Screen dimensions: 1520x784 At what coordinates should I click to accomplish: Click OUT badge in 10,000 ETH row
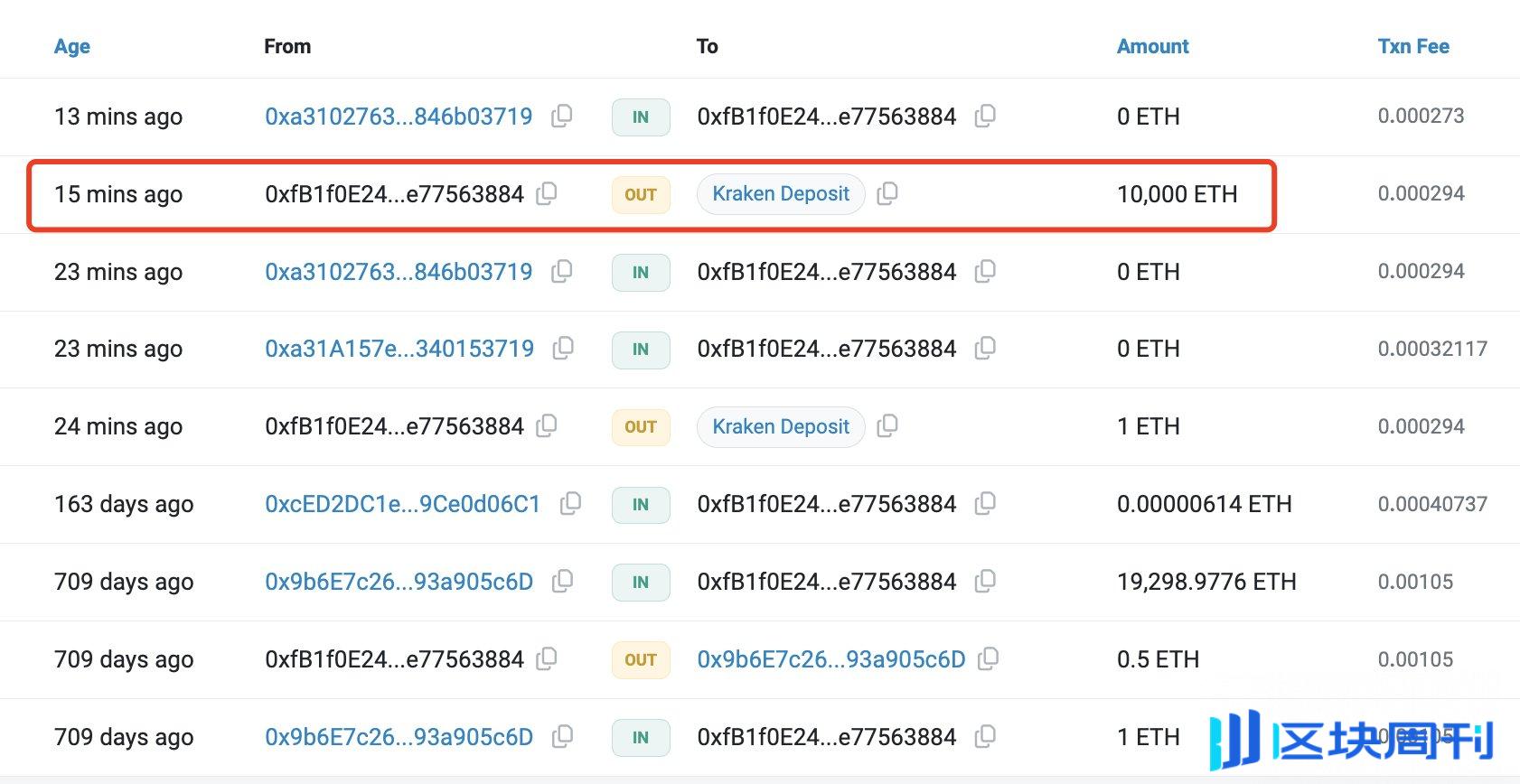tap(641, 194)
